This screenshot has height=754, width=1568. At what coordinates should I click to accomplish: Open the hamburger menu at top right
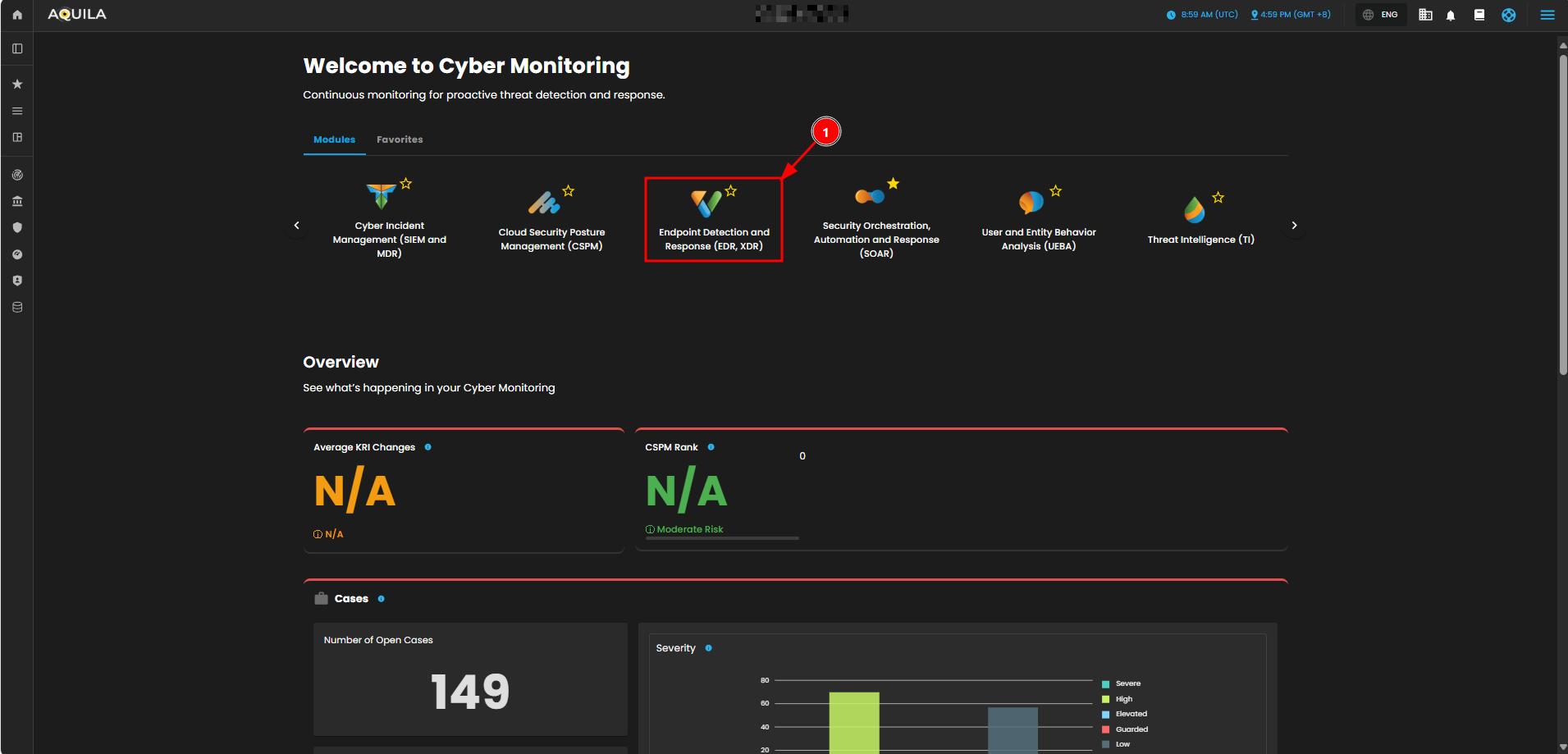click(1547, 15)
